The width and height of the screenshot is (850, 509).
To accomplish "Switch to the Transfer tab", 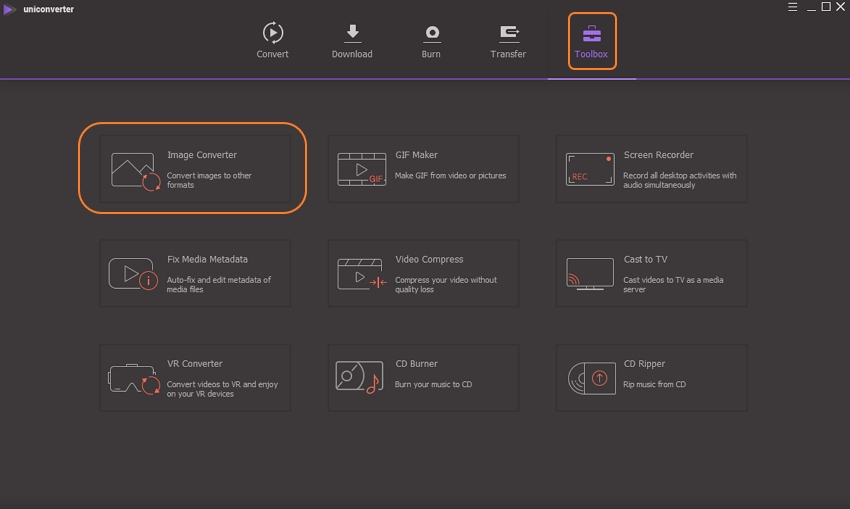I will click(x=508, y=41).
